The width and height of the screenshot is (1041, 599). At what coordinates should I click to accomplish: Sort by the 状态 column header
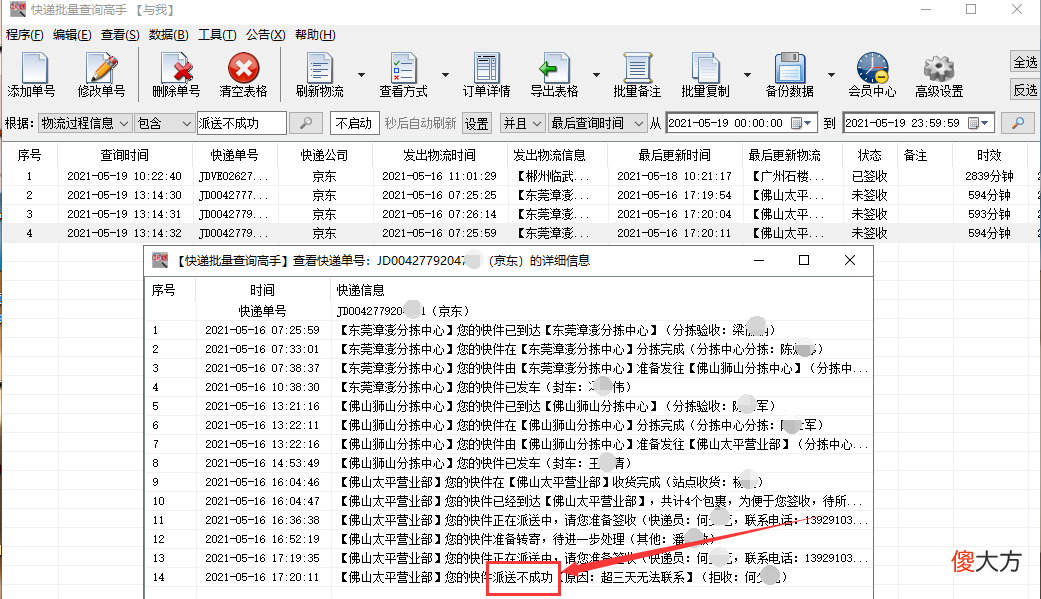coord(869,155)
